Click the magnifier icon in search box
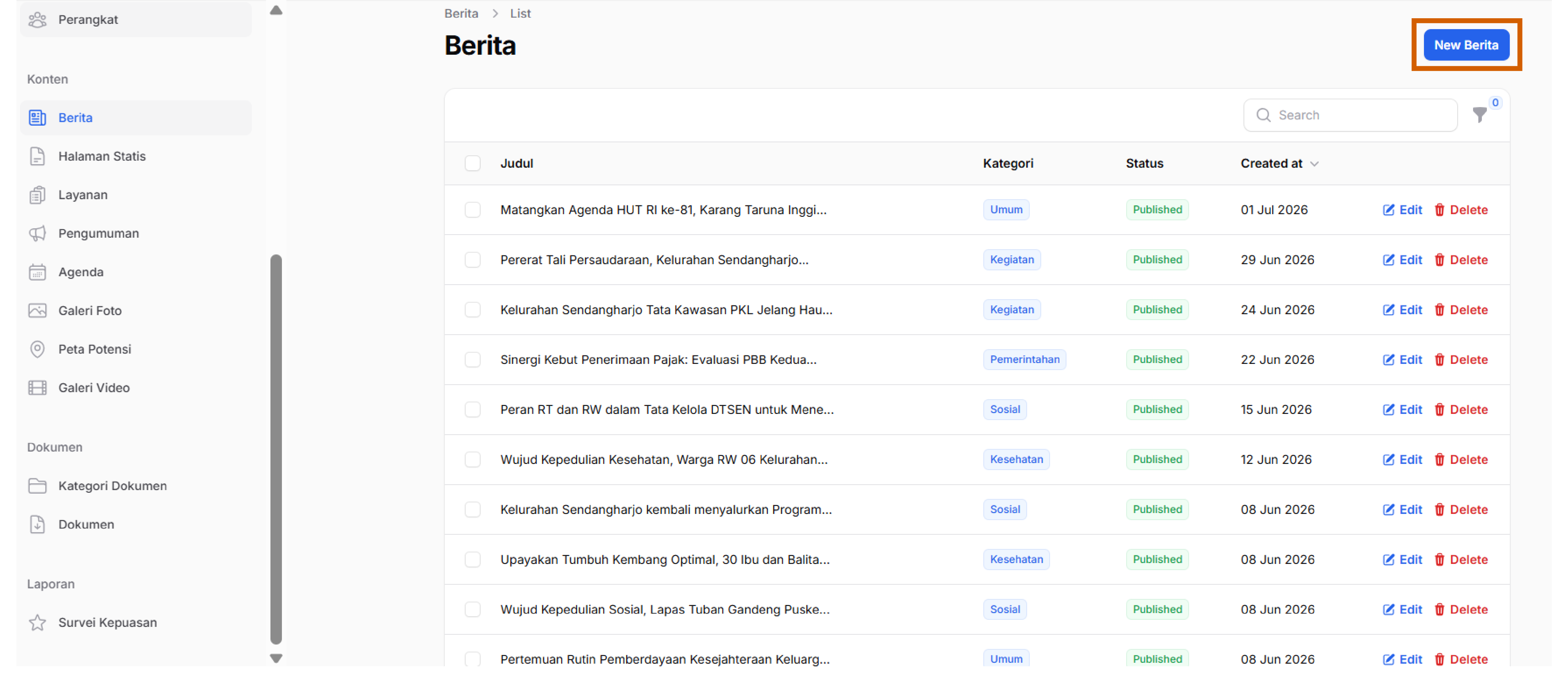Image resolution: width=1568 pixels, height=681 pixels. click(x=1264, y=115)
